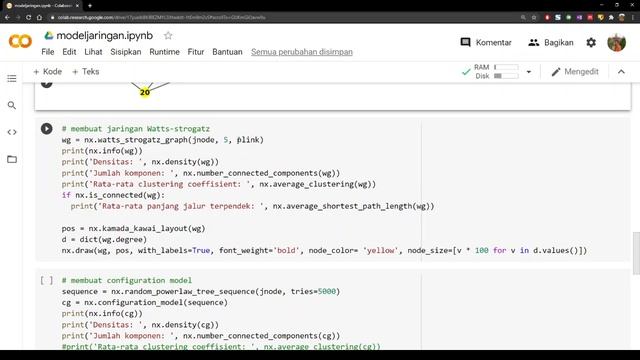Open a new browser tab with plus

click(x=90, y=6)
